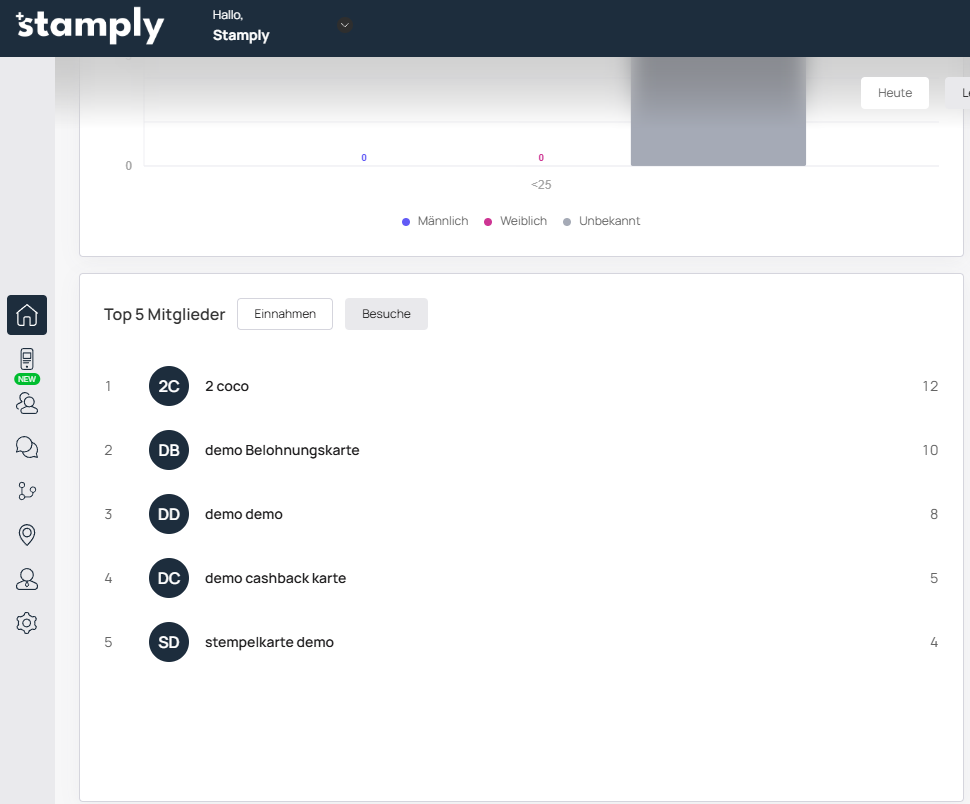Open the members icon in sidebar
970x804 pixels.
(x=27, y=403)
